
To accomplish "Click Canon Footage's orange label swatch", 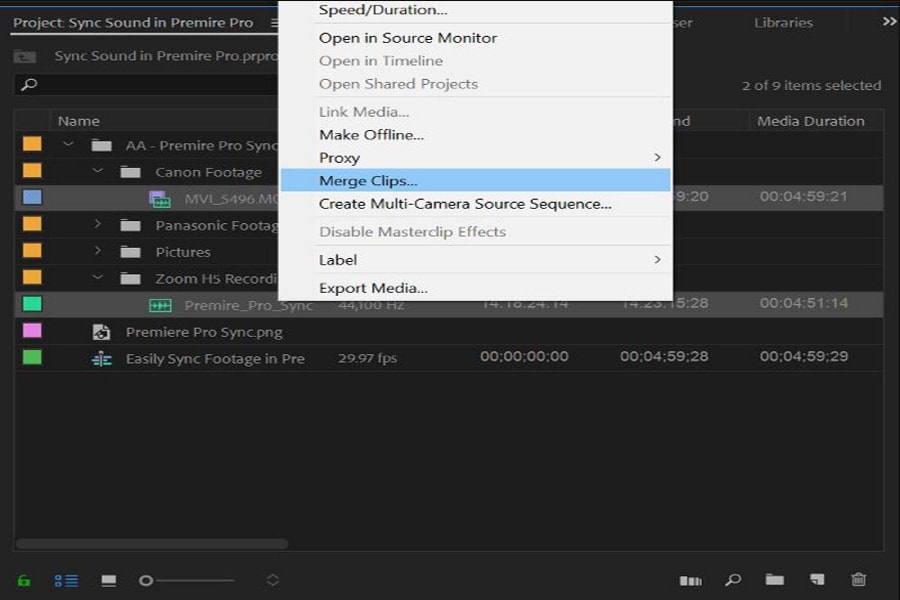I will [x=32, y=171].
